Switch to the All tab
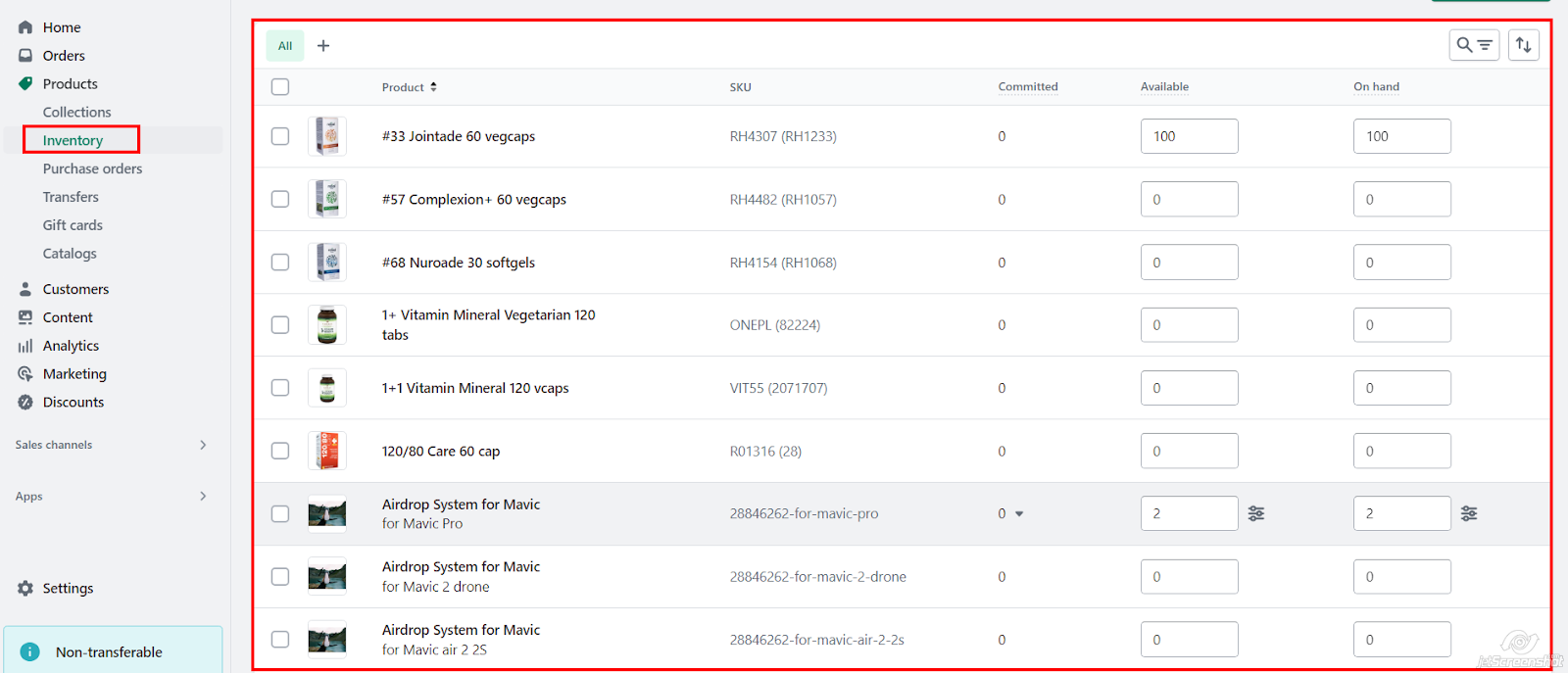Image resolution: width=1568 pixels, height=673 pixels. click(285, 46)
